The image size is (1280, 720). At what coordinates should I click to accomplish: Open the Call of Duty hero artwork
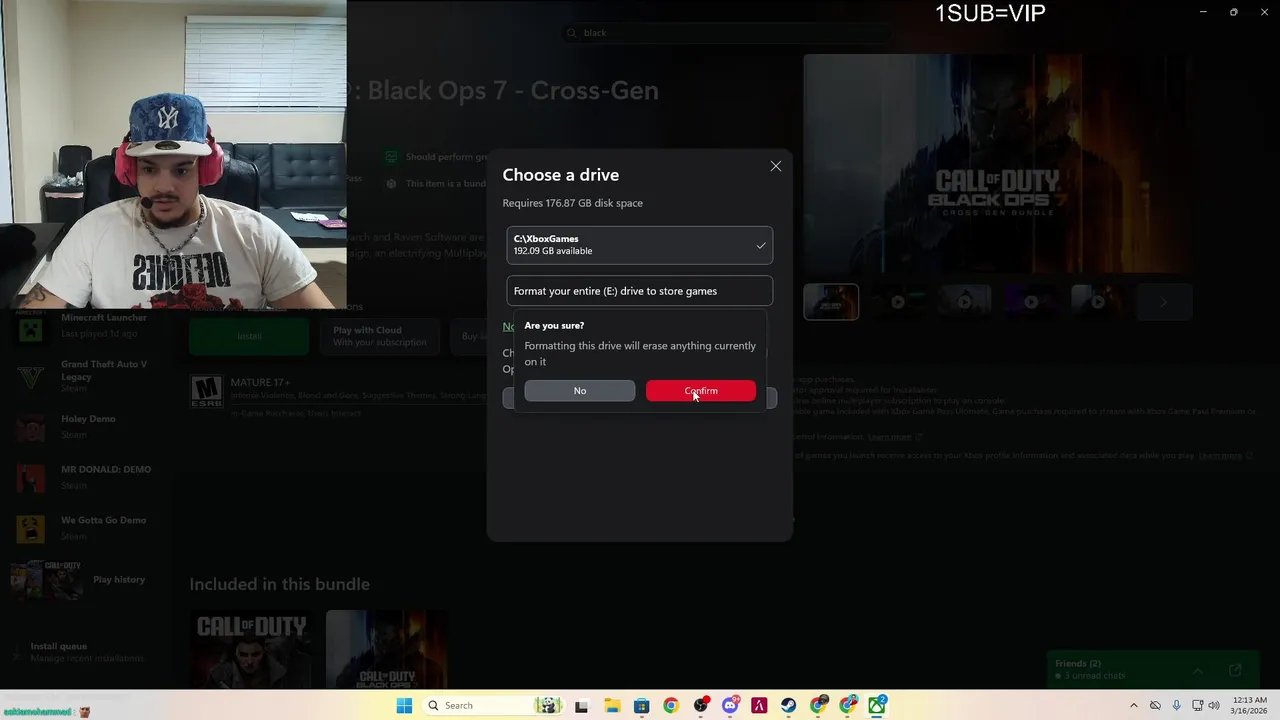(998, 163)
